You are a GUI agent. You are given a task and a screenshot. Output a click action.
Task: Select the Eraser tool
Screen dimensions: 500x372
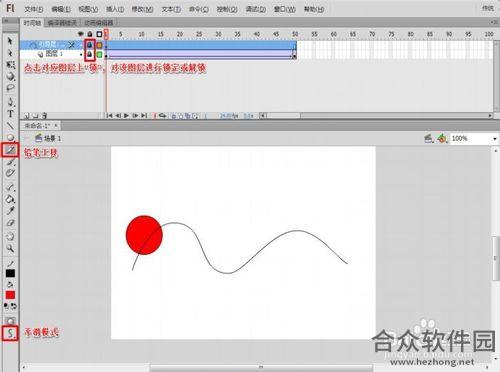click(x=10, y=223)
